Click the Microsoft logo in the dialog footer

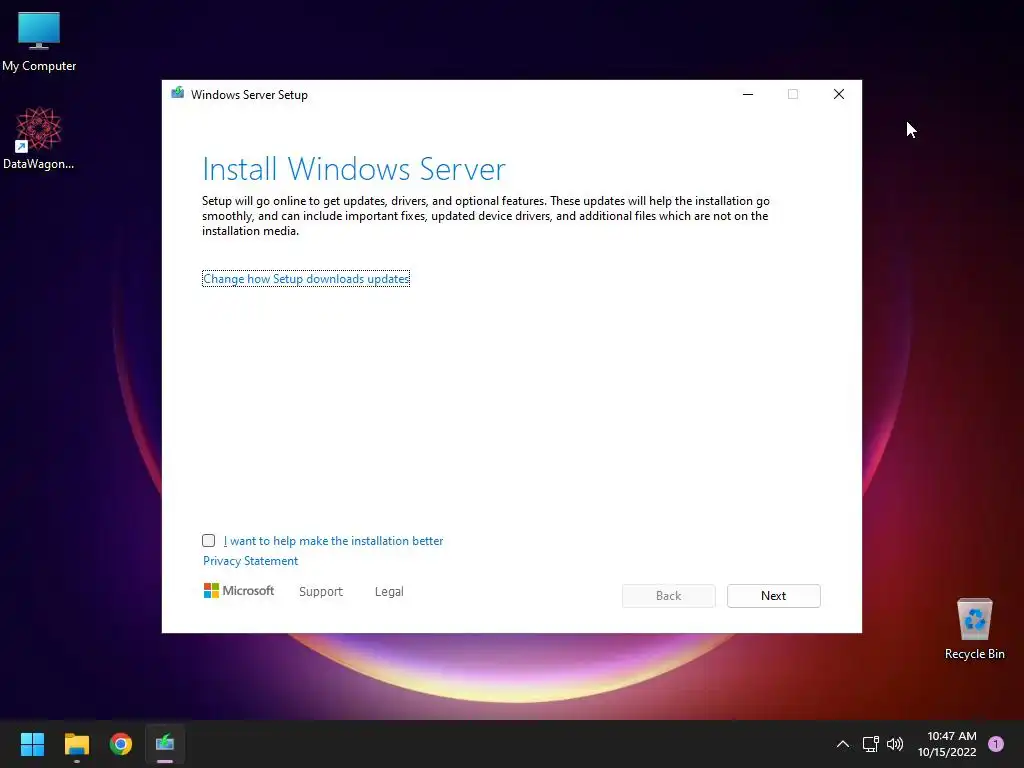click(239, 590)
